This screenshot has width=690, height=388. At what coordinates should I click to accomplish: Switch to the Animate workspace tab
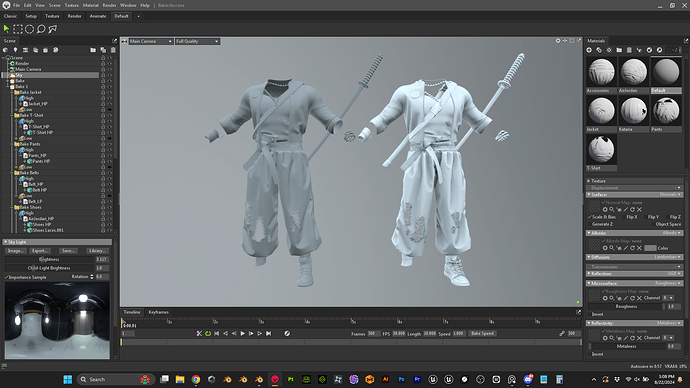98,16
